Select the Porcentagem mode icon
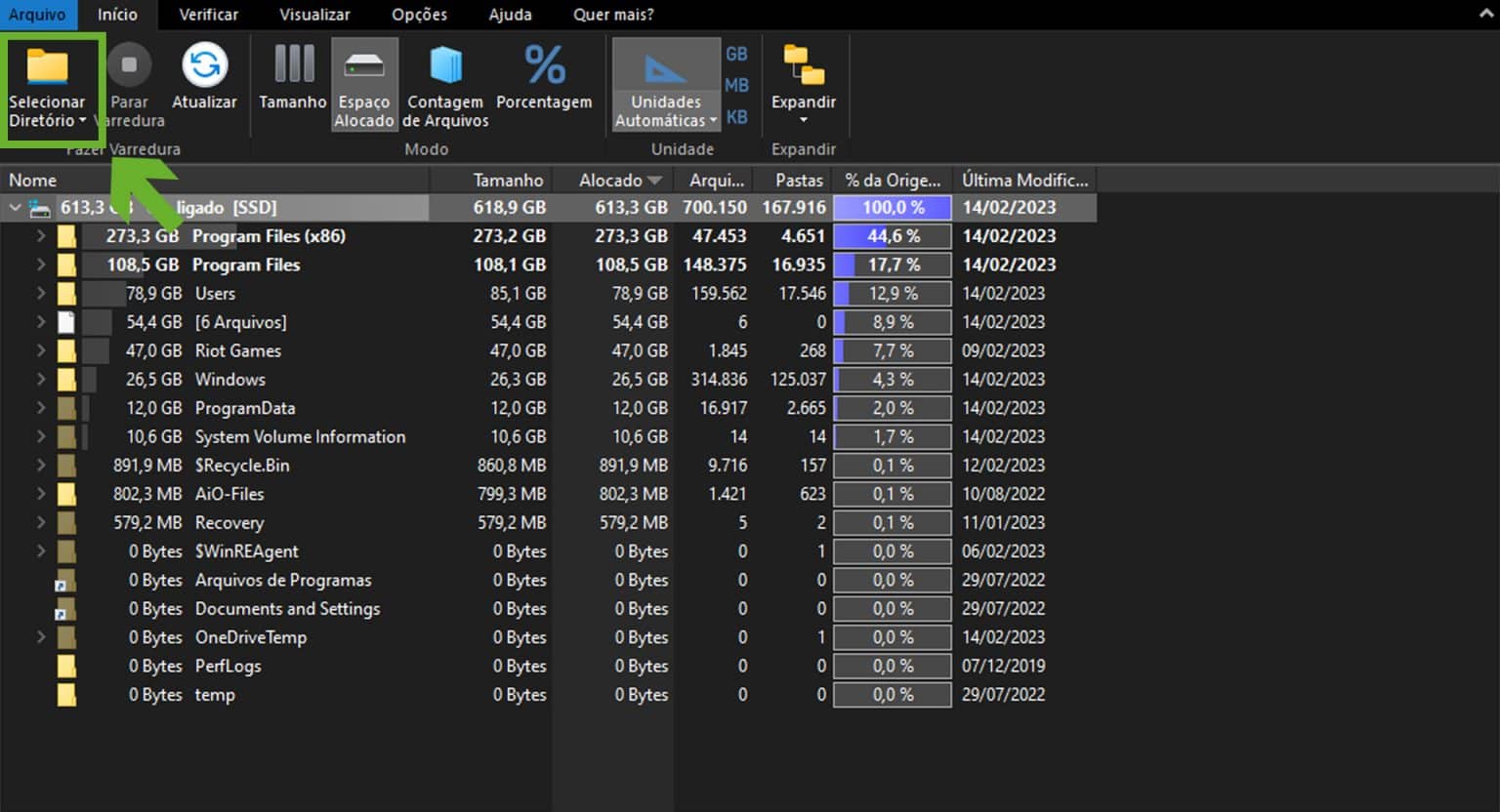 pyautogui.click(x=544, y=65)
